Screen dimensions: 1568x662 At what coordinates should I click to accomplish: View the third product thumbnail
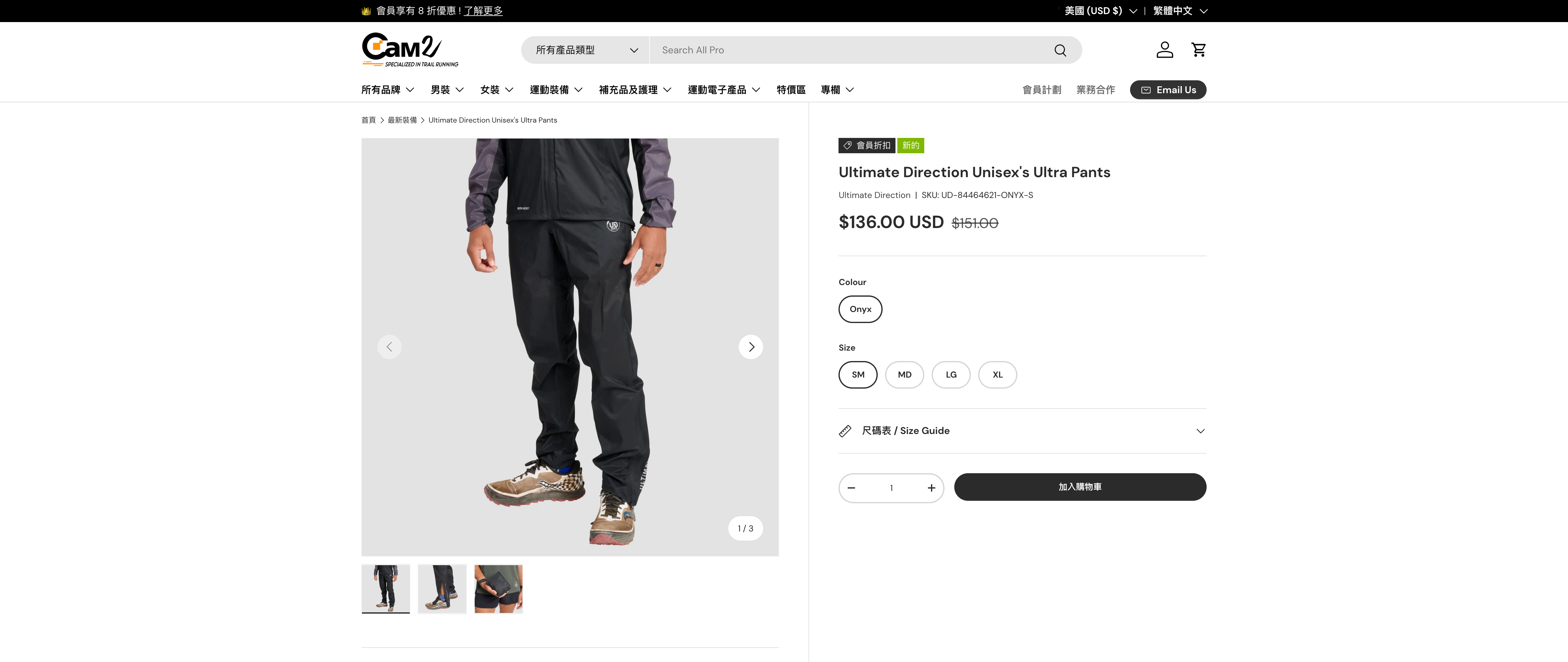[499, 589]
